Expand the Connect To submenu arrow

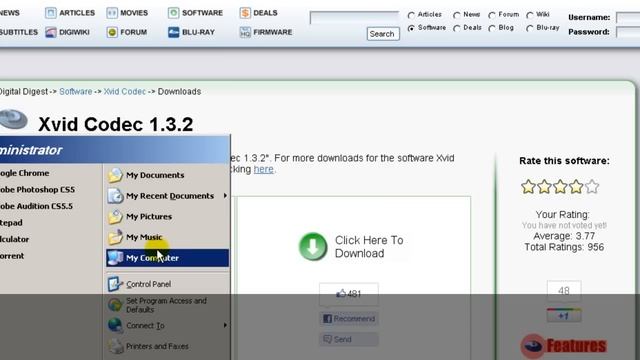tap(225, 325)
